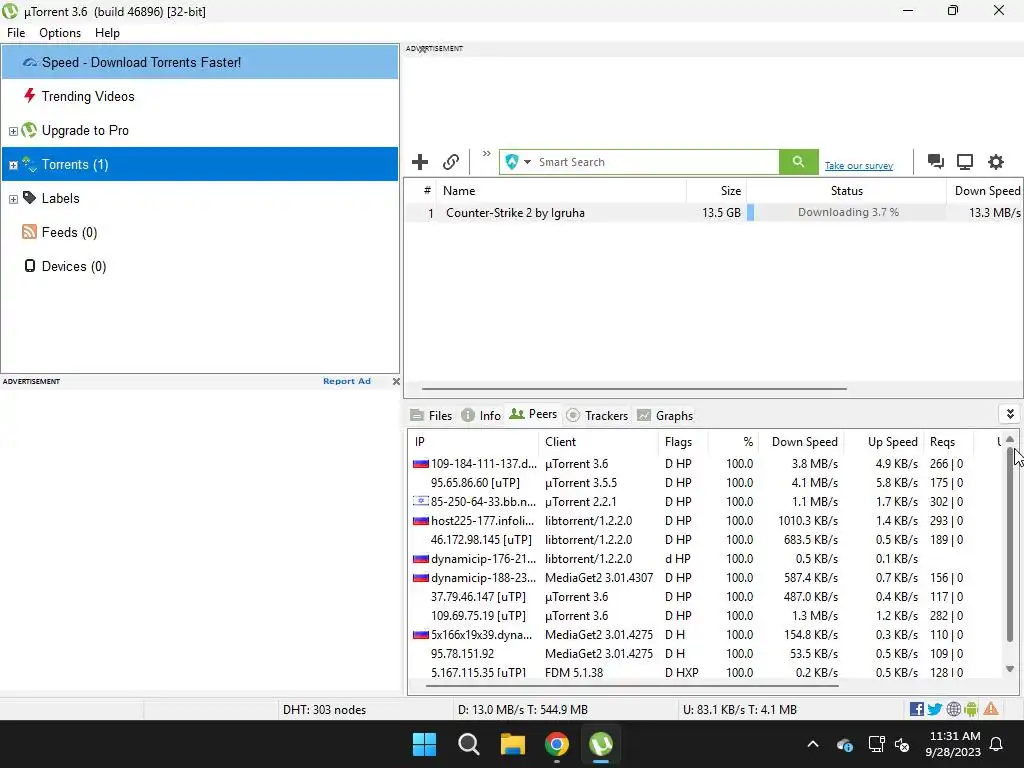1024x768 pixels.
Task: Click the uTorrent icon on the taskbar
Action: click(x=601, y=744)
